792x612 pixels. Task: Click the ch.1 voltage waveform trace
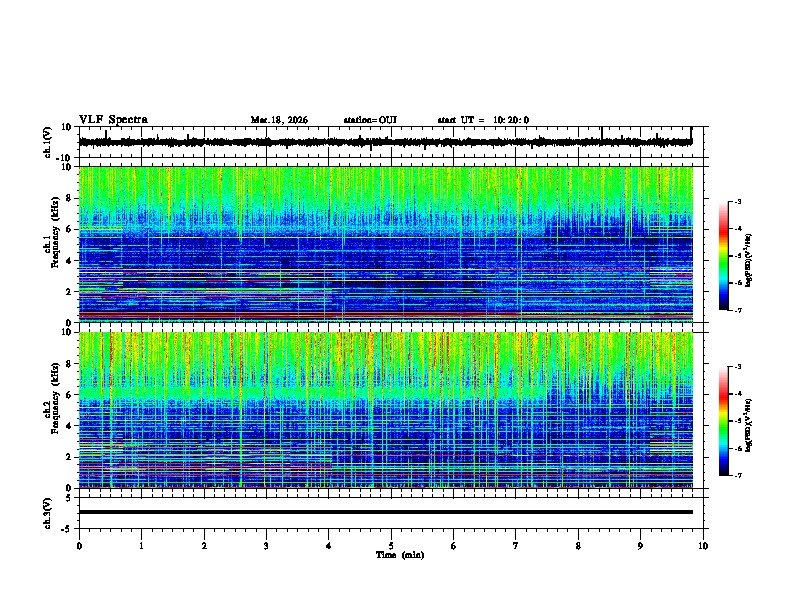(x=385, y=142)
